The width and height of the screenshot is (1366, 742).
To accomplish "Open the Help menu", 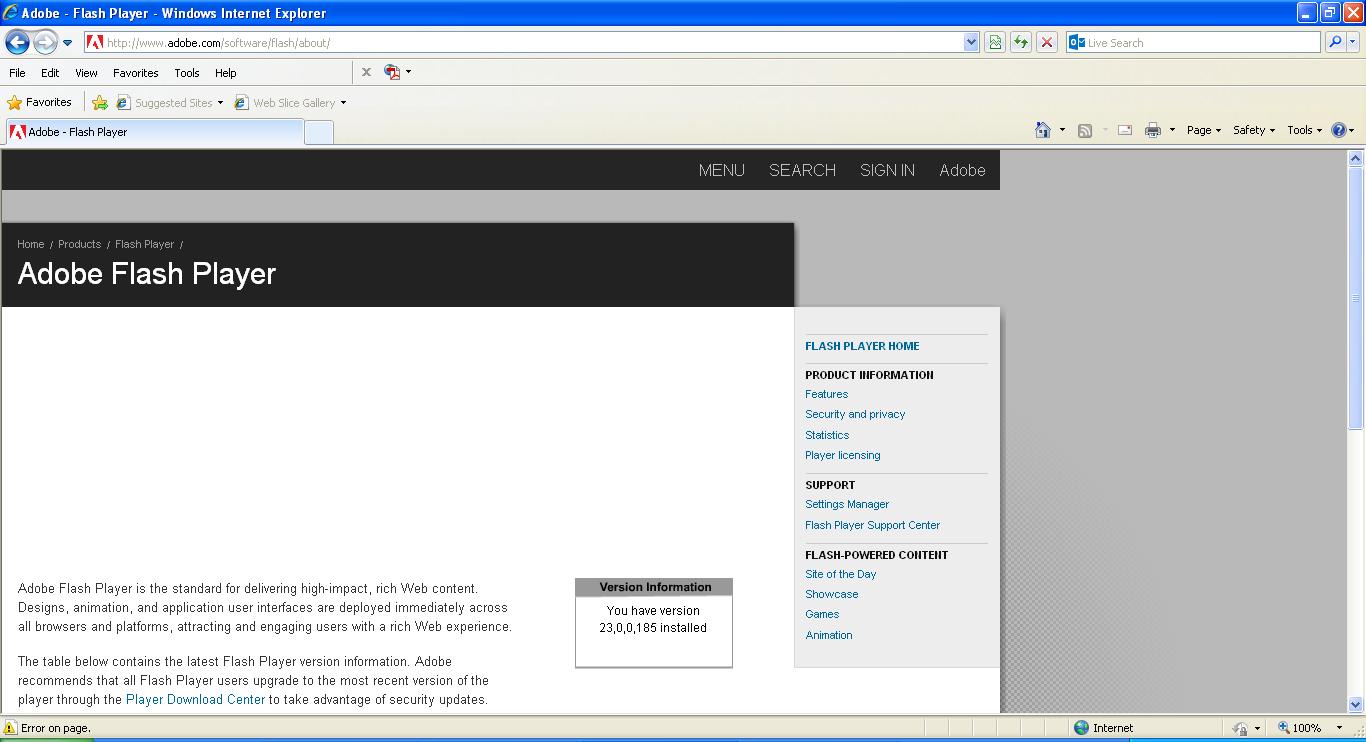I will (x=225, y=73).
